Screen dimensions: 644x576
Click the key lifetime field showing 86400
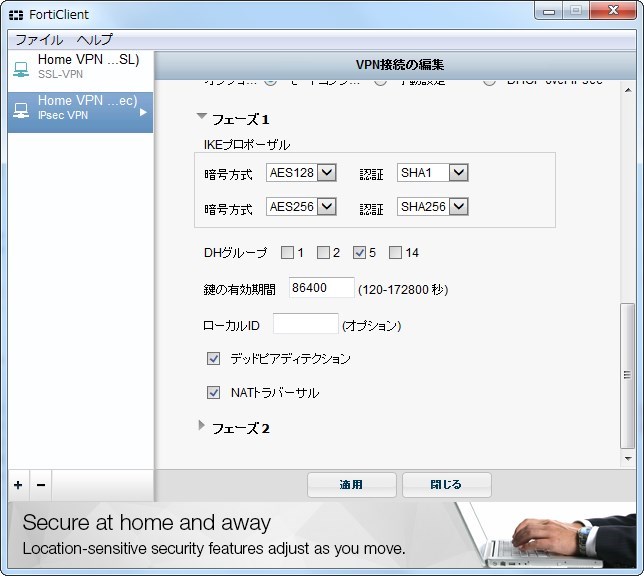(x=322, y=288)
